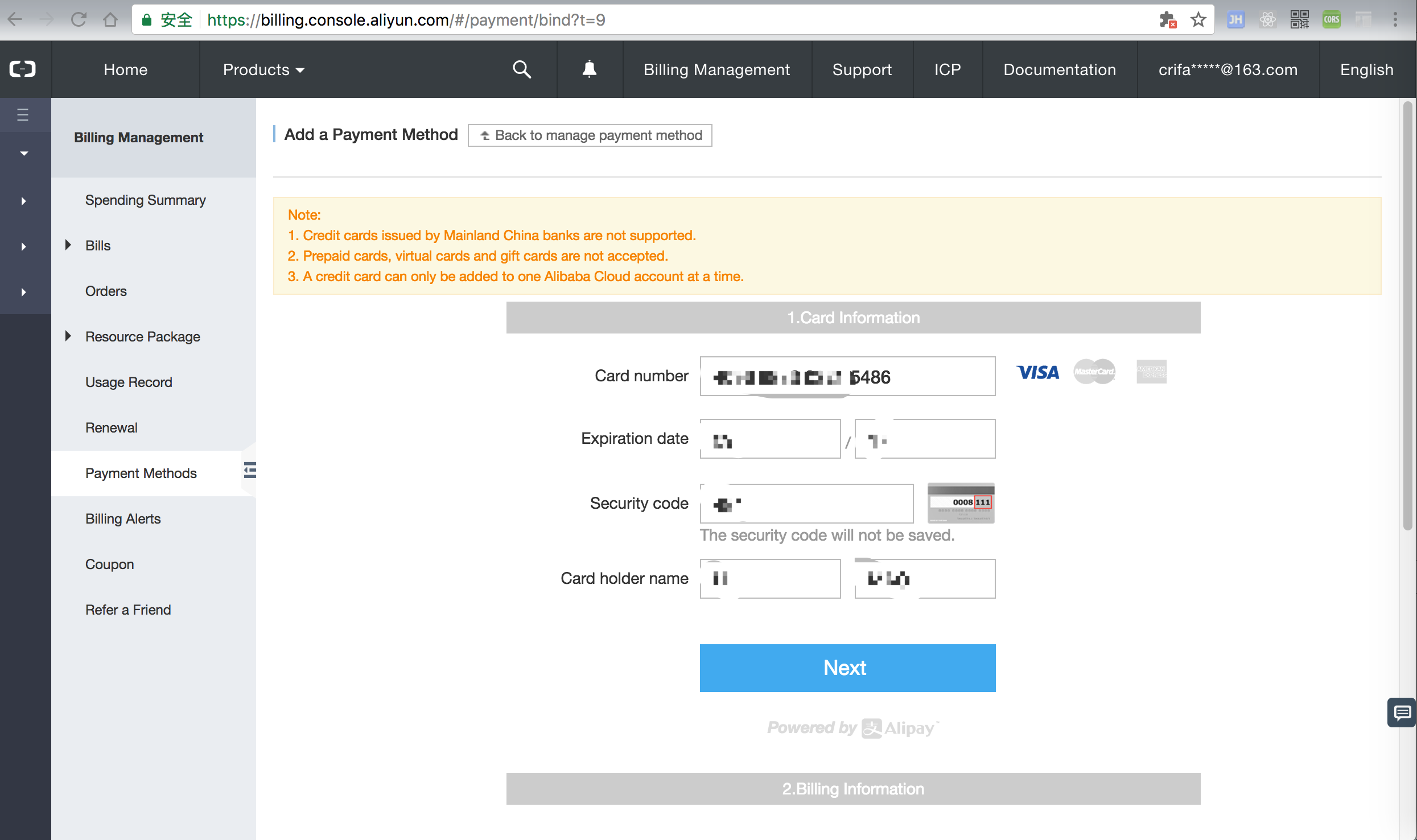Click the search magnifier icon in navbar
The height and width of the screenshot is (840, 1417).
pos(521,69)
